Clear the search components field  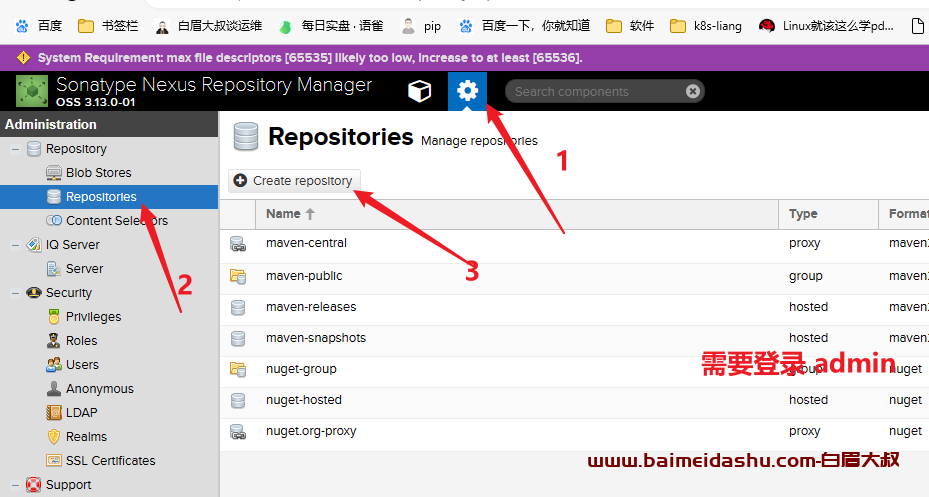click(x=693, y=91)
